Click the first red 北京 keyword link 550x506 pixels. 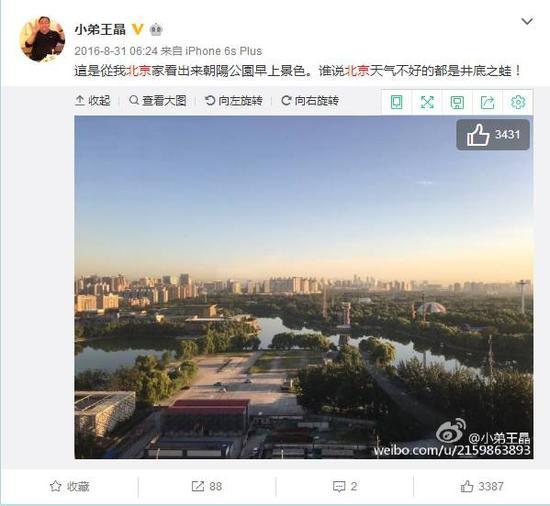(139, 71)
